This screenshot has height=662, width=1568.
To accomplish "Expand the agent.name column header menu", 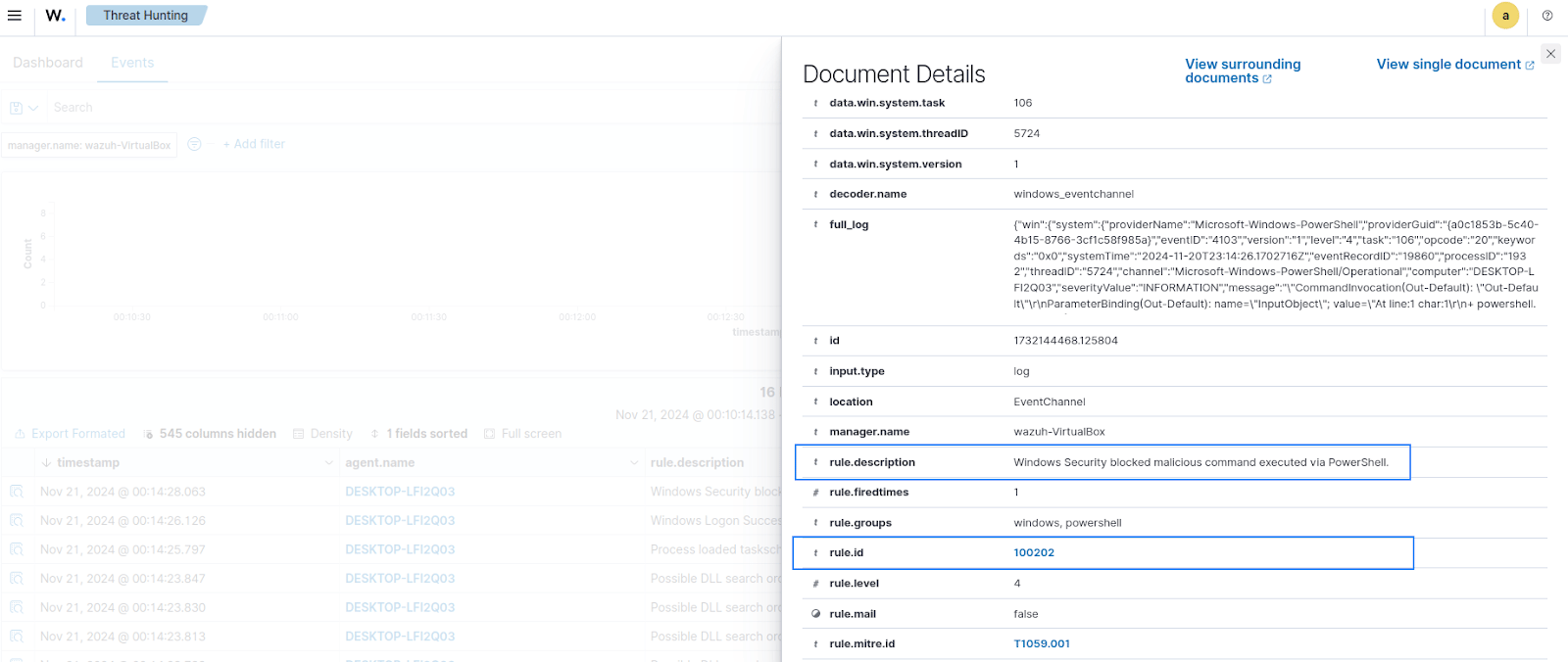I will pos(633,463).
